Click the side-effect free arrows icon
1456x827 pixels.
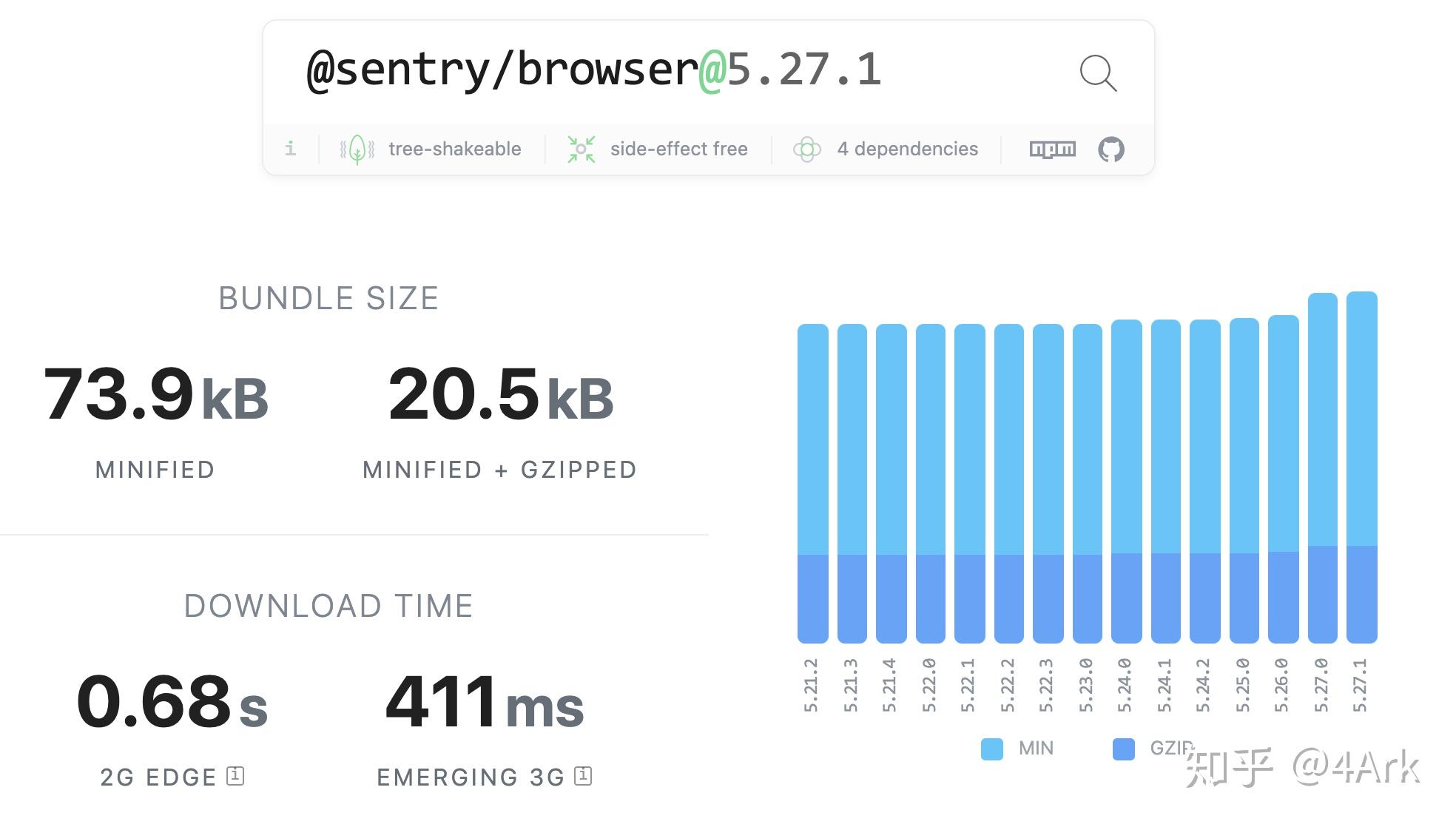point(582,149)
